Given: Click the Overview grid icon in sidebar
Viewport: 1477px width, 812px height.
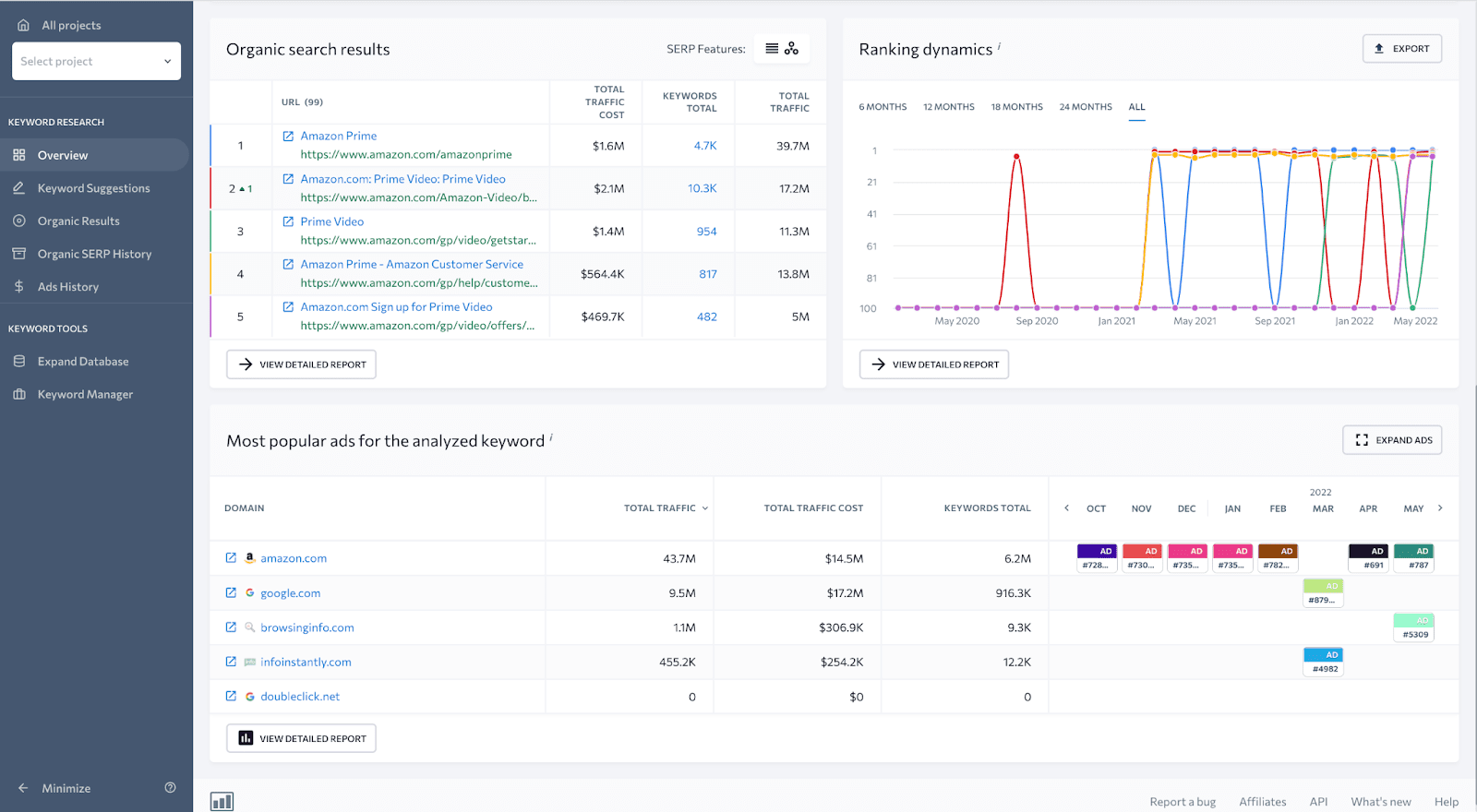Looking at the screenshot, I should 19,155.
